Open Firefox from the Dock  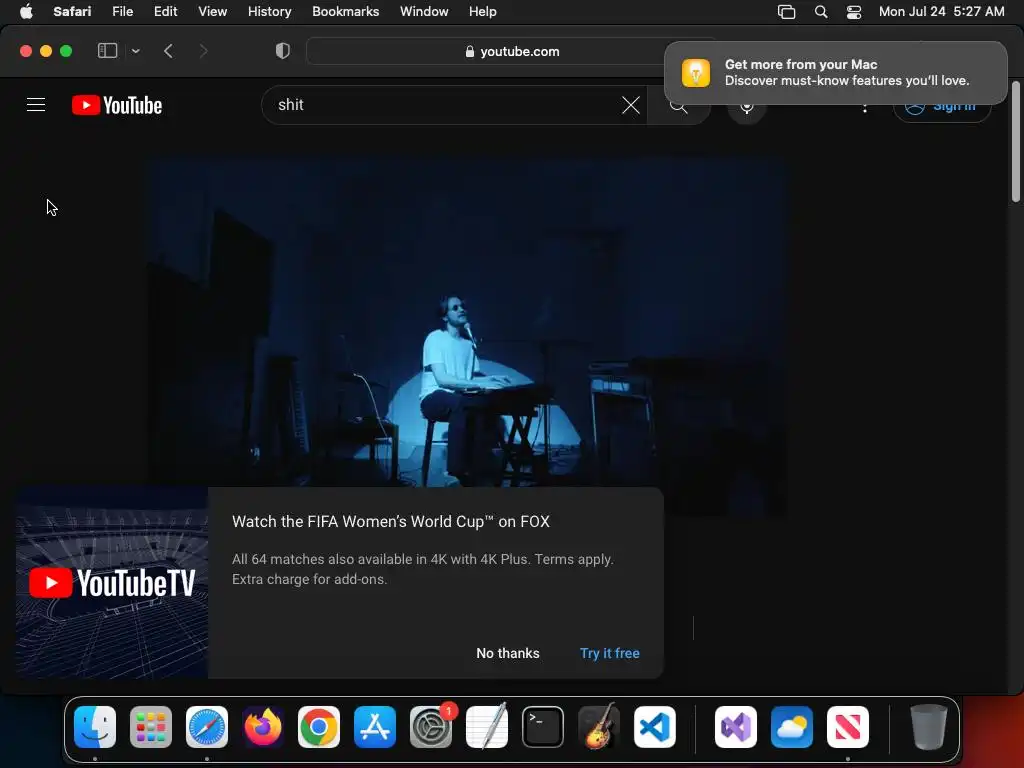(263, 726)
